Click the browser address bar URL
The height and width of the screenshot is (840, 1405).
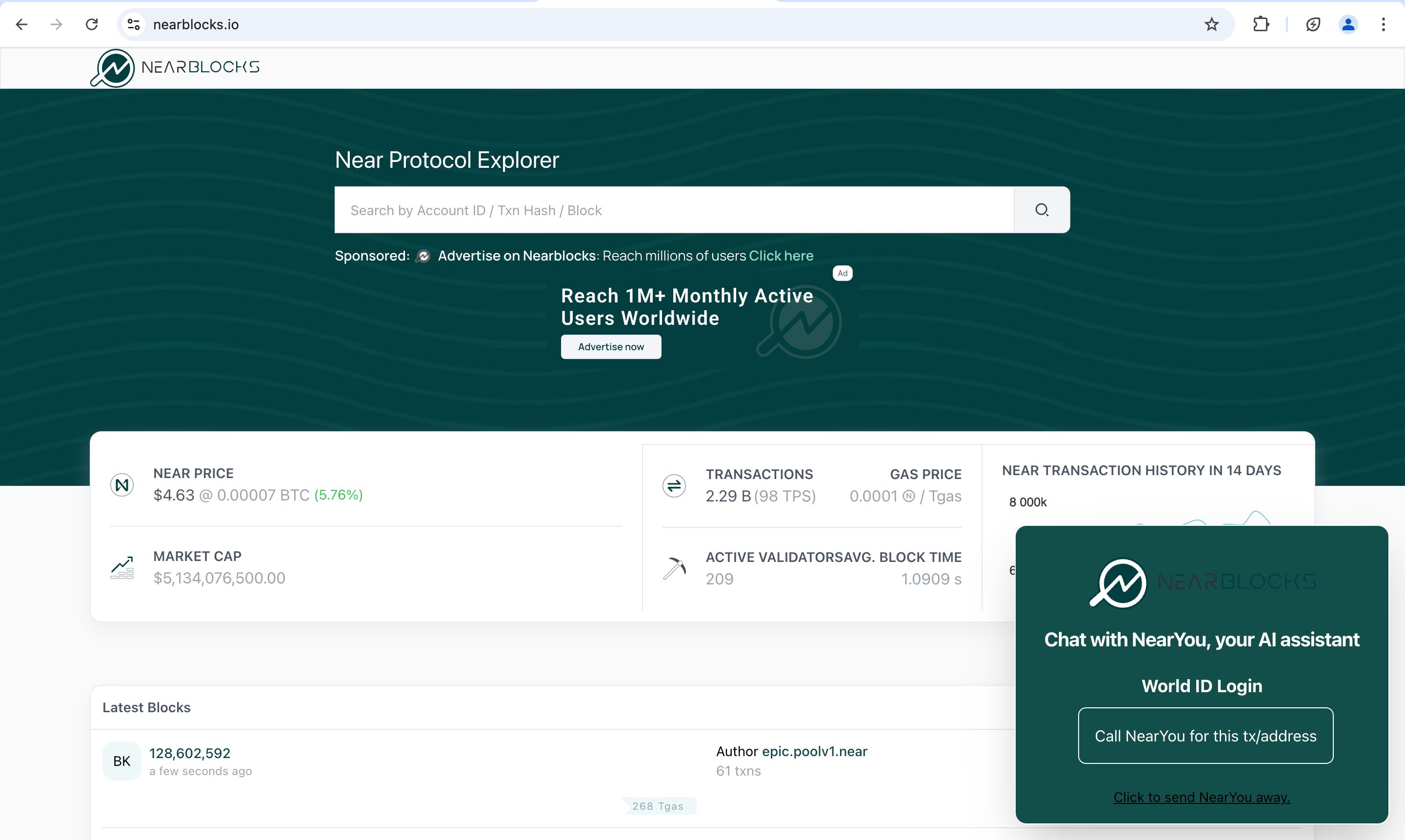[x=196, y=24]
